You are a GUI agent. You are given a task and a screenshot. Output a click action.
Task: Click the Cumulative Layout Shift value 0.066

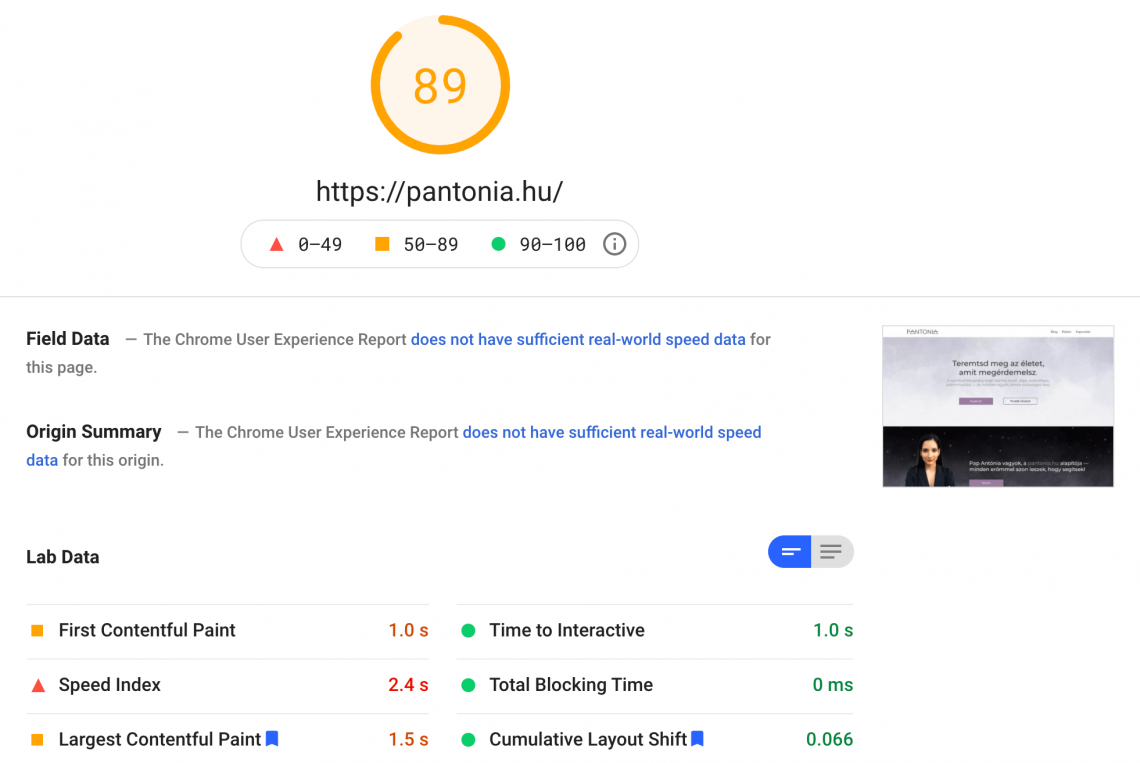830,739
